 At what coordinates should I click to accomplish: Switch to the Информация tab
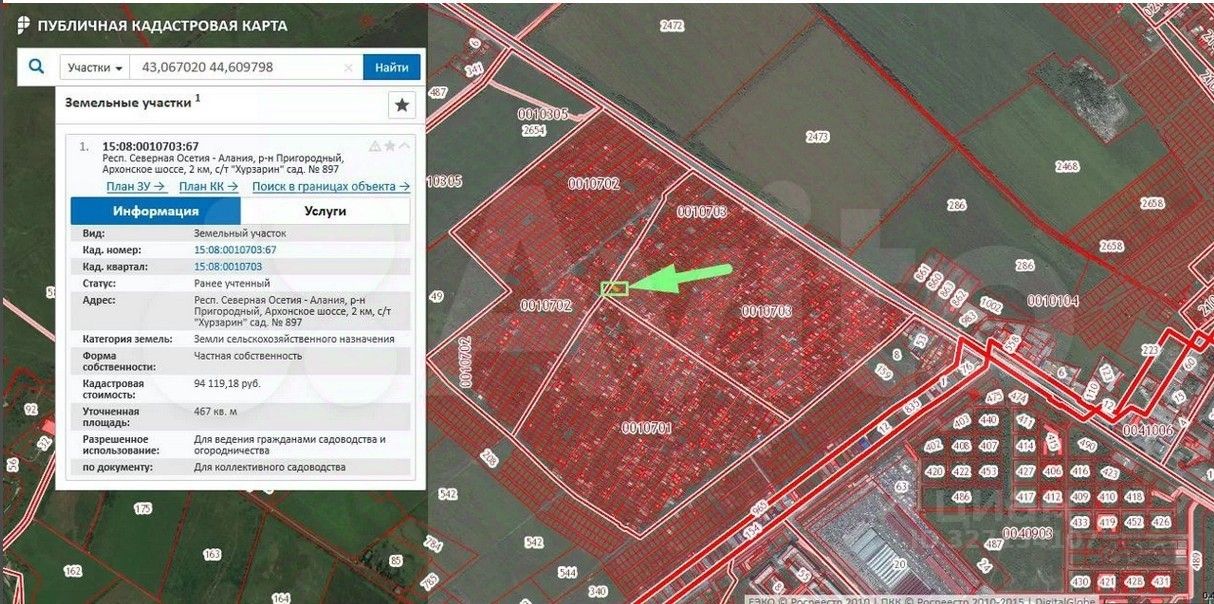(156, 211)
